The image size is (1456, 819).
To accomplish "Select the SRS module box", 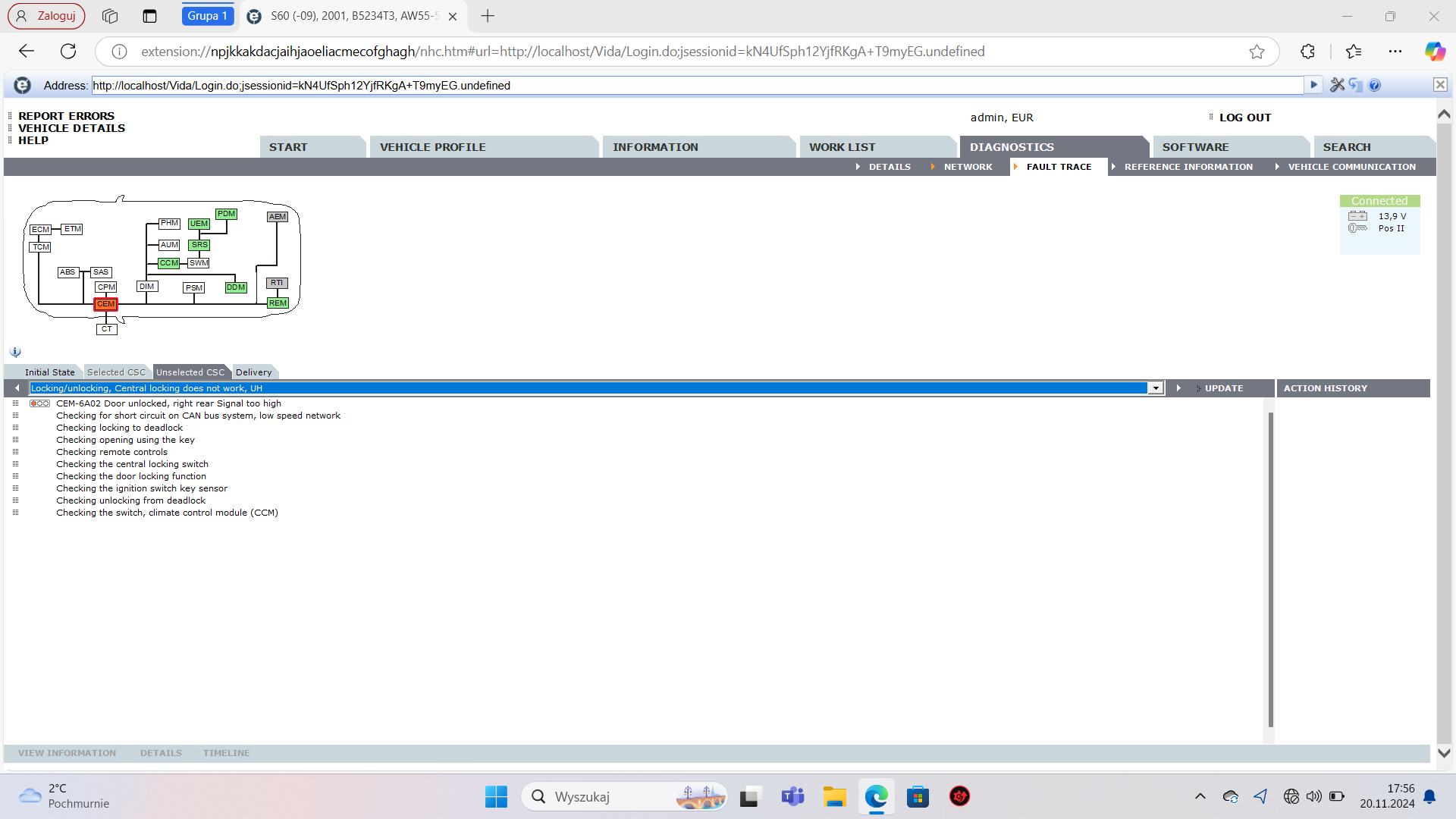I will click(x=199, y=245).
